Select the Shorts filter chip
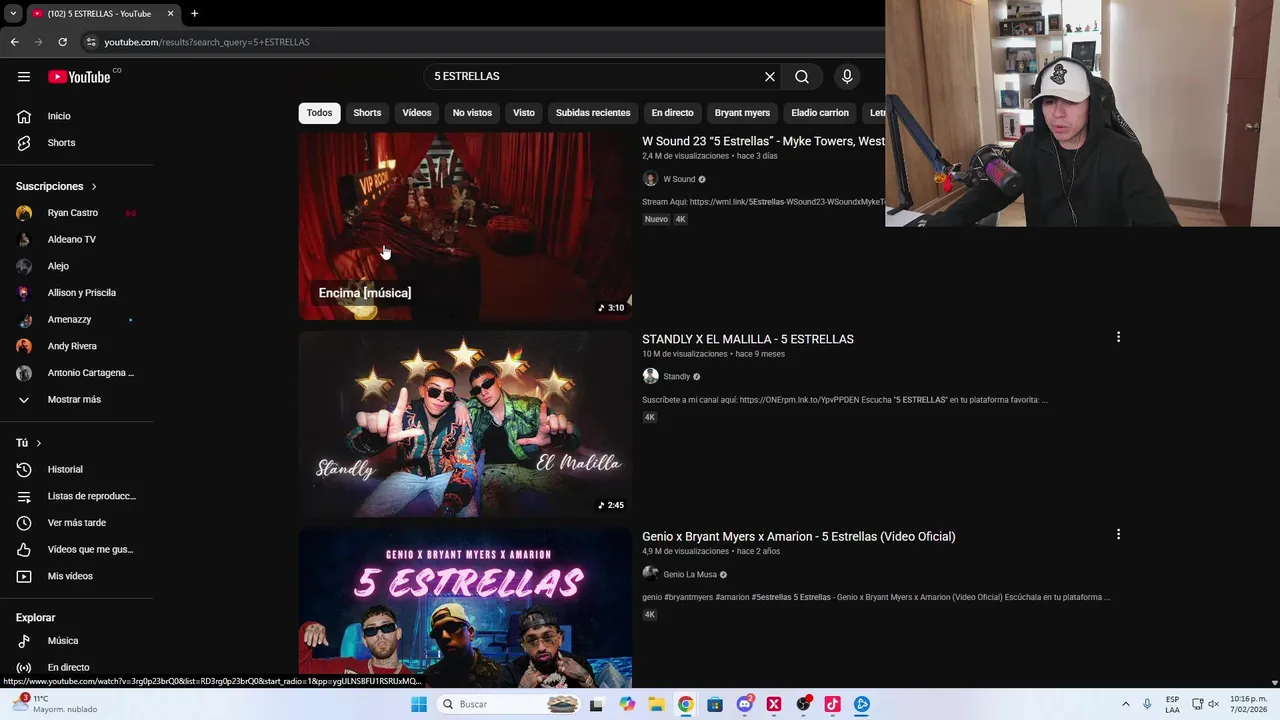 [x=367, y=113]
